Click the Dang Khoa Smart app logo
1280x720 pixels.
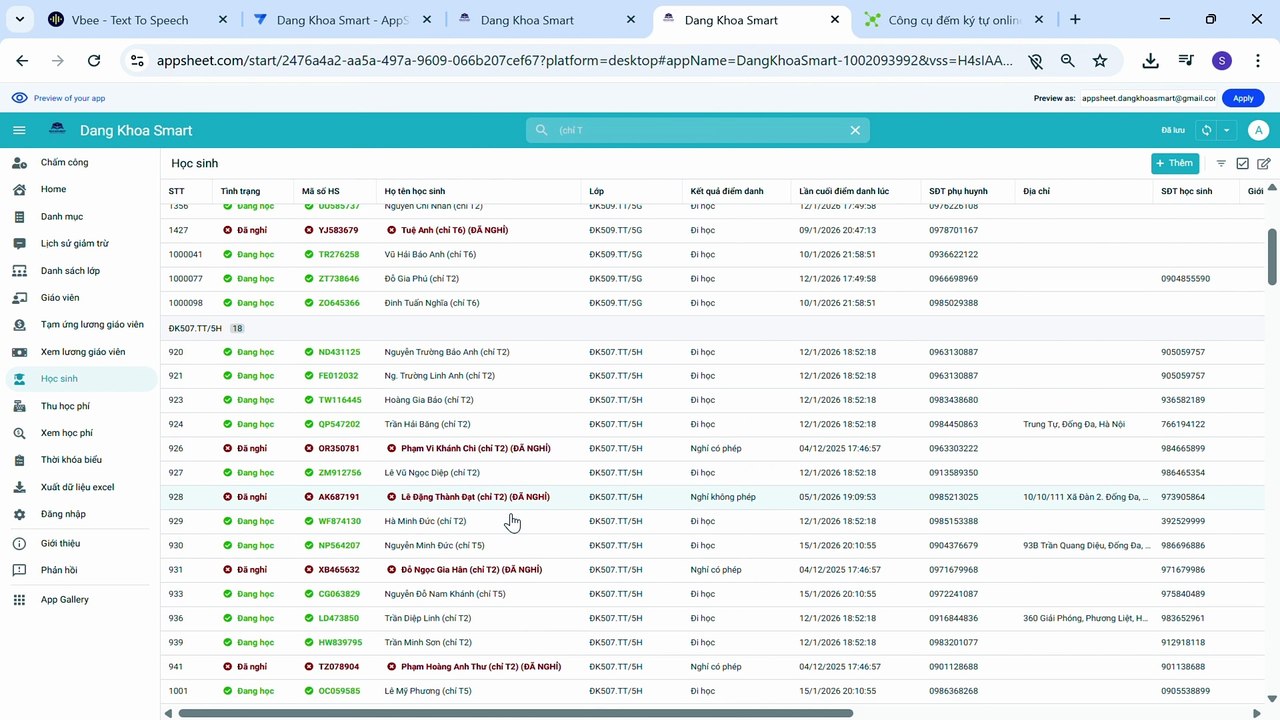58,130
